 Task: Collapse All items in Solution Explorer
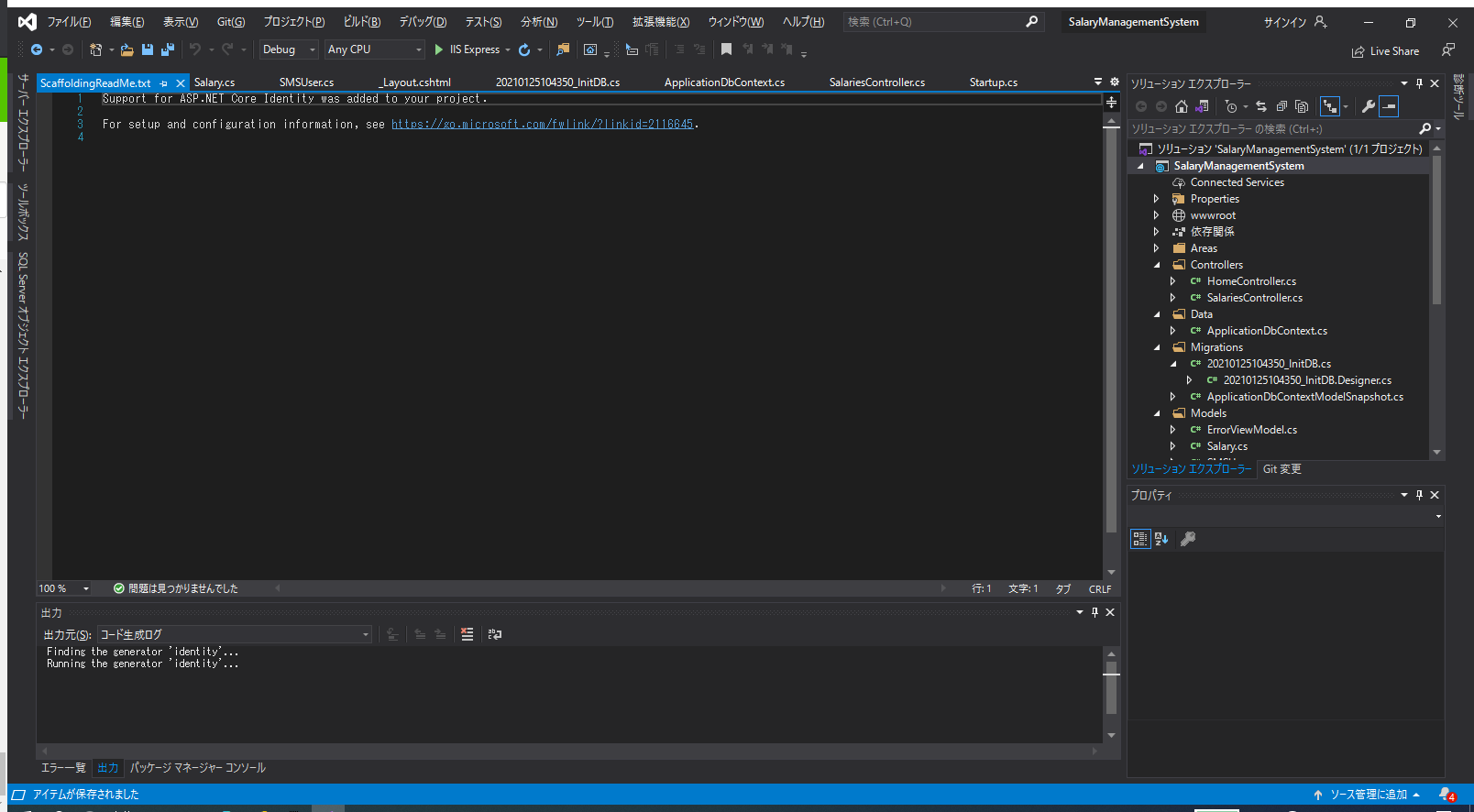pos(1281,106)
